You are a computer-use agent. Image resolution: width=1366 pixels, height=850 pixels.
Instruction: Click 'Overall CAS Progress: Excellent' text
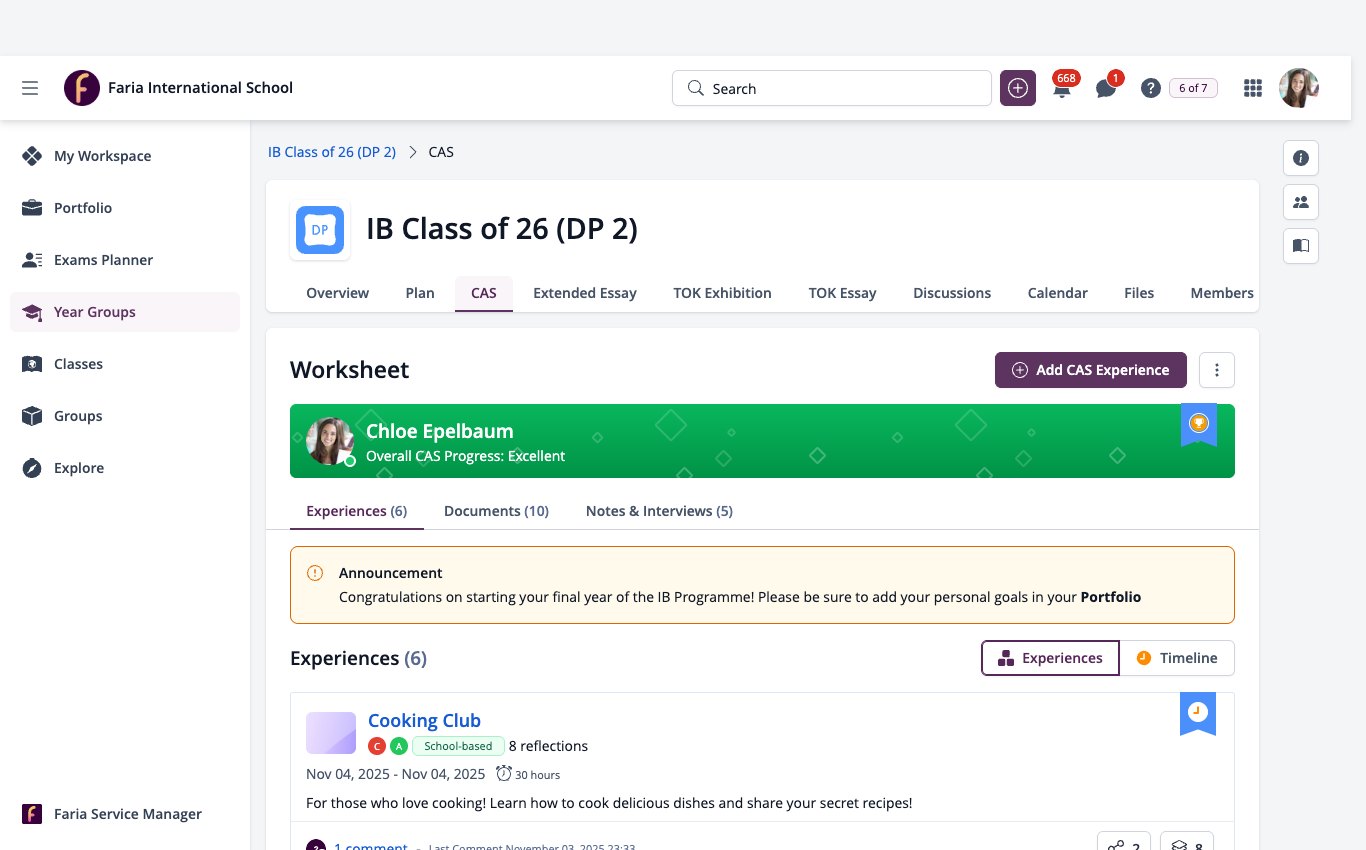point(465,456)
